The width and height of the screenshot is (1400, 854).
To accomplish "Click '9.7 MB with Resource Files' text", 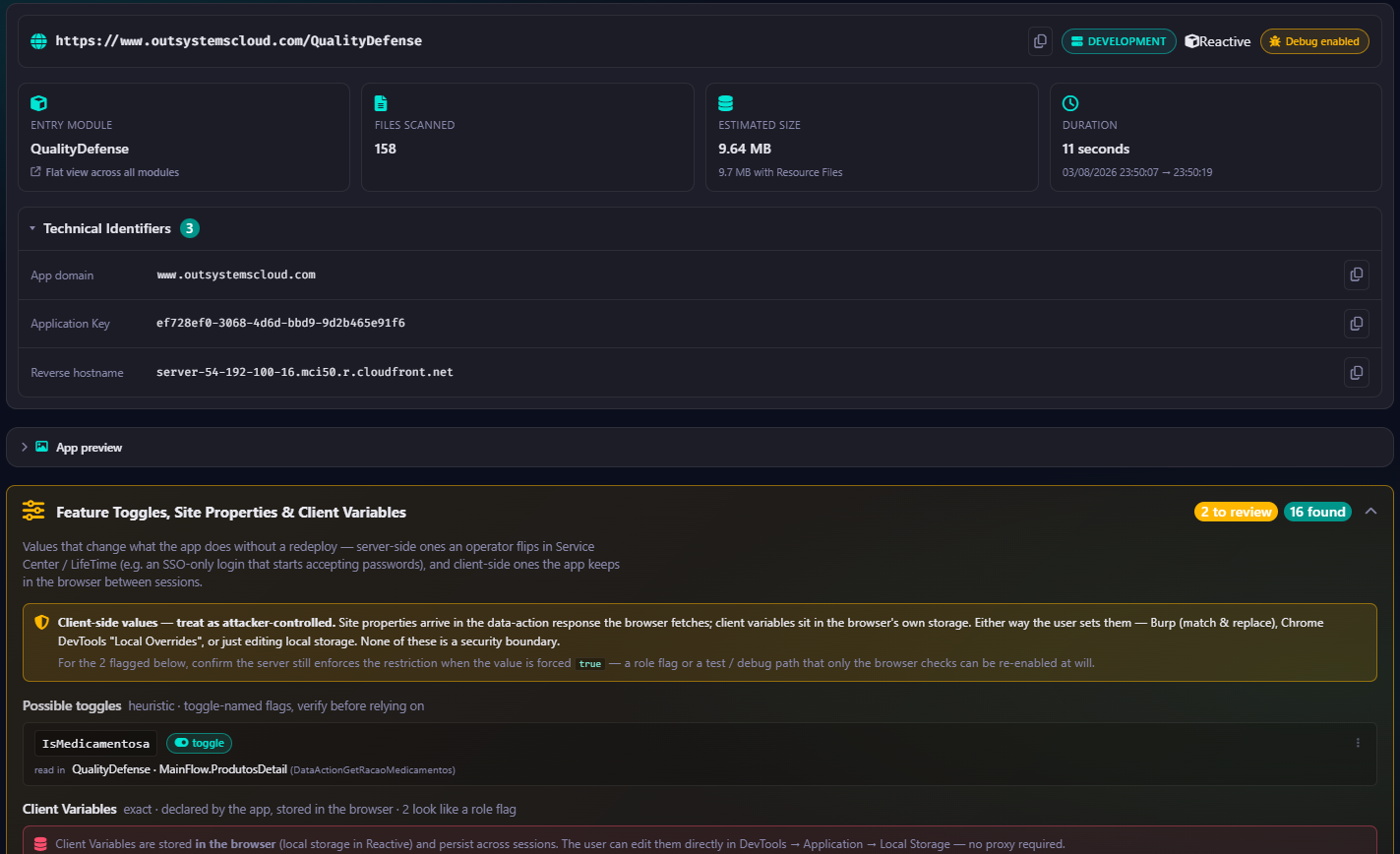I will point(780,172).
